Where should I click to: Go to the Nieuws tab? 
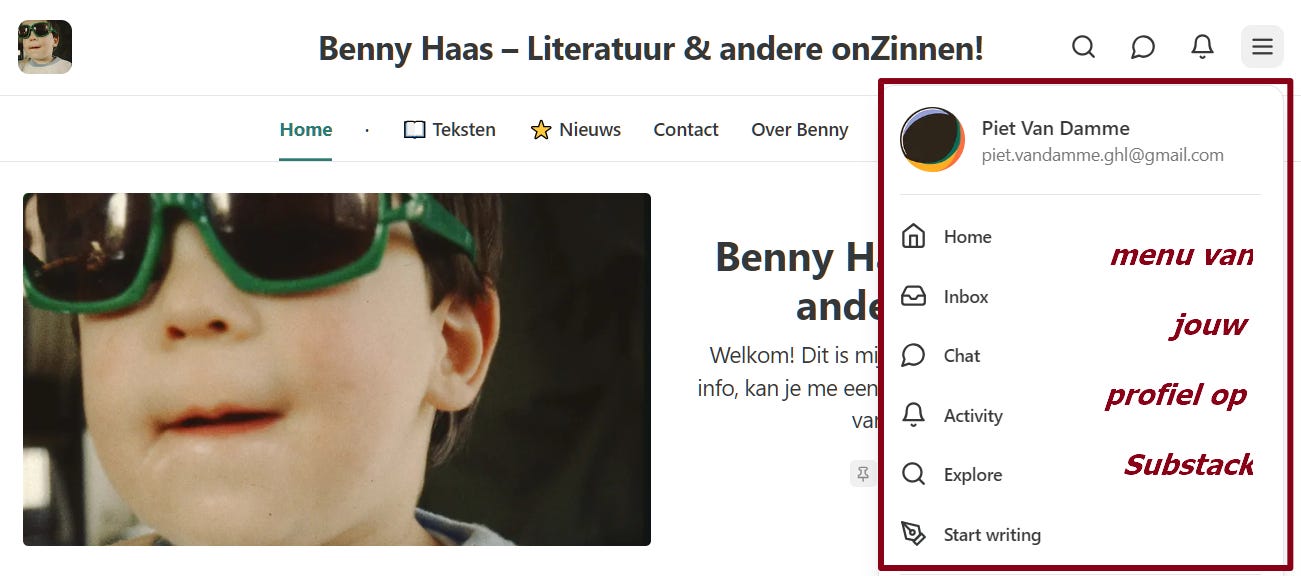(576, 129)
